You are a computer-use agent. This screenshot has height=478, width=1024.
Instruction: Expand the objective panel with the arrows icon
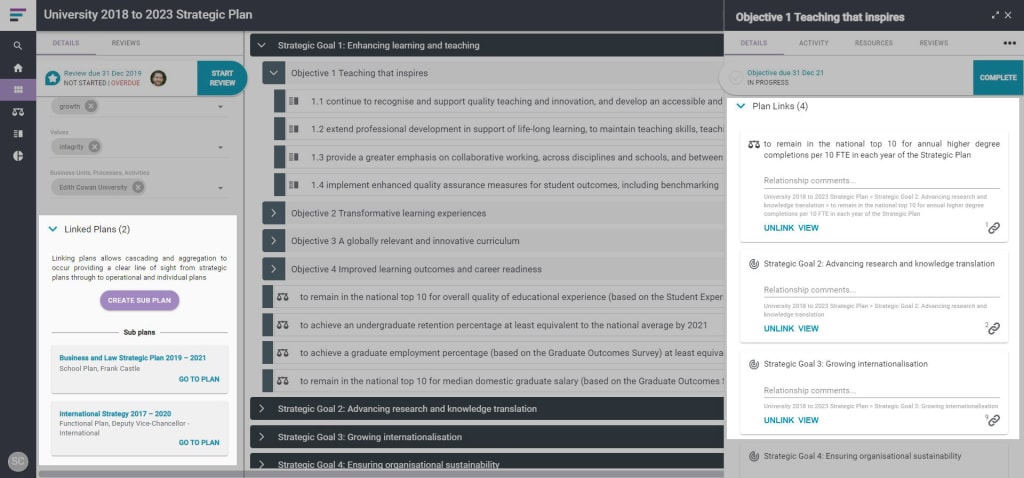[x=995, y=15]
